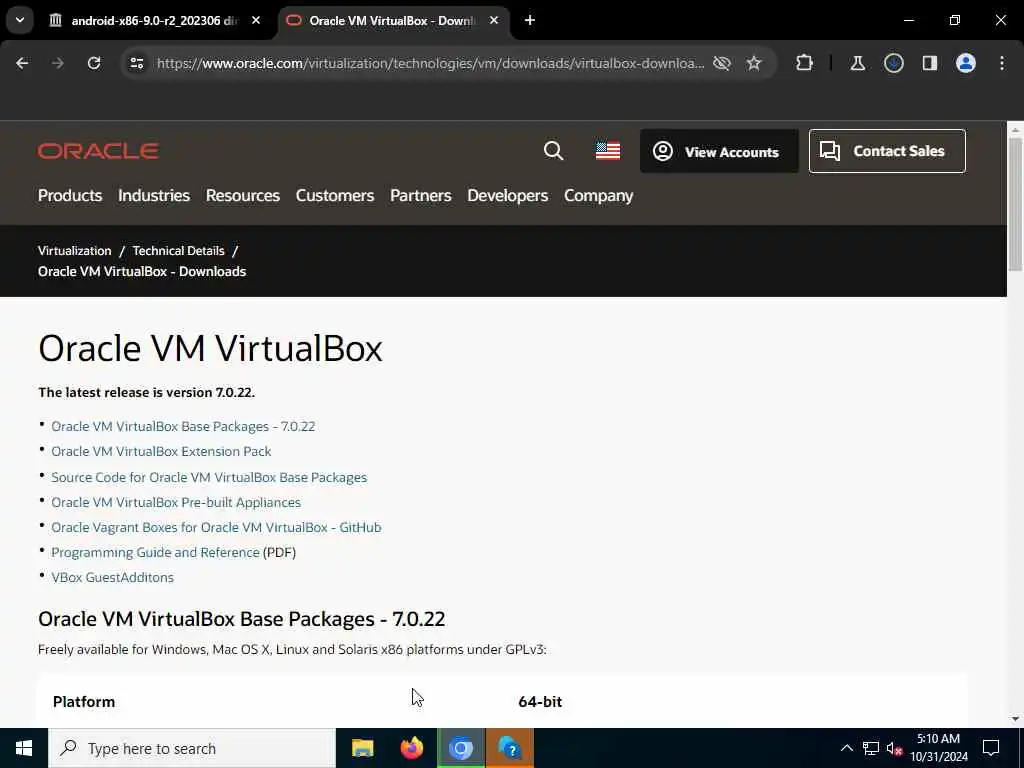Open a new browser tab
This screenshot has width=1024, height=768.
530,20
